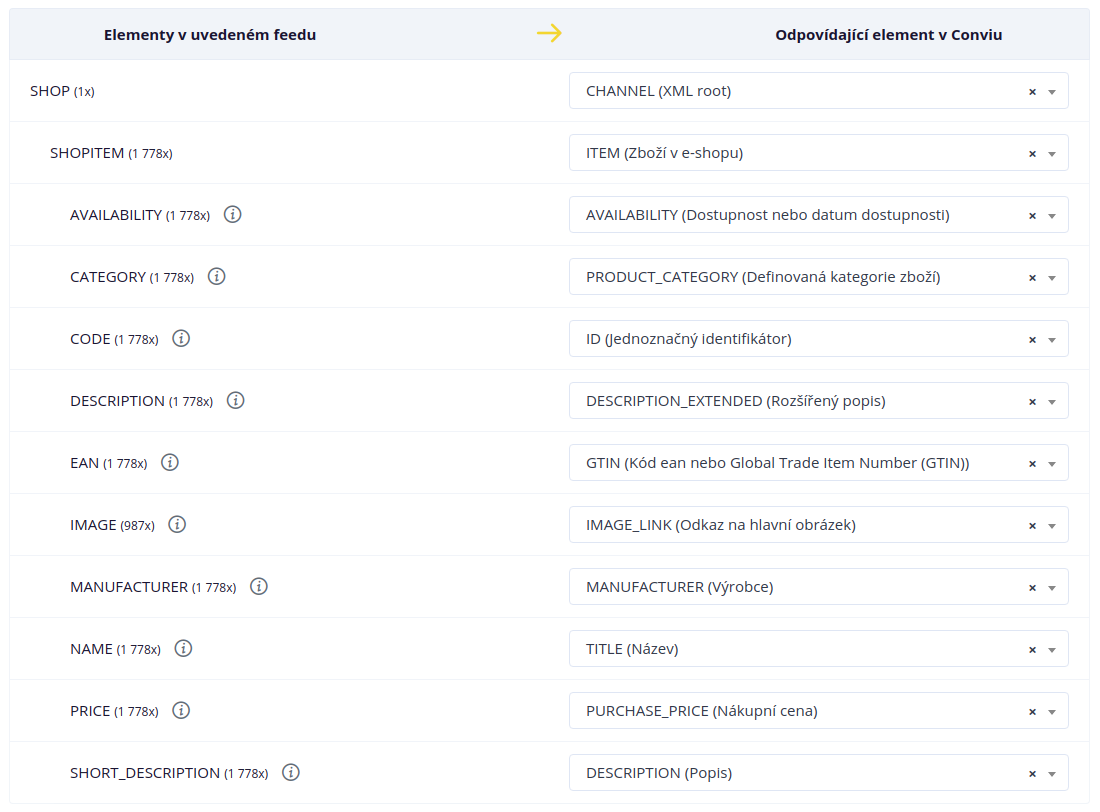Click the ID (Jednoznačný identifikátor) field

tap(800, 339)
